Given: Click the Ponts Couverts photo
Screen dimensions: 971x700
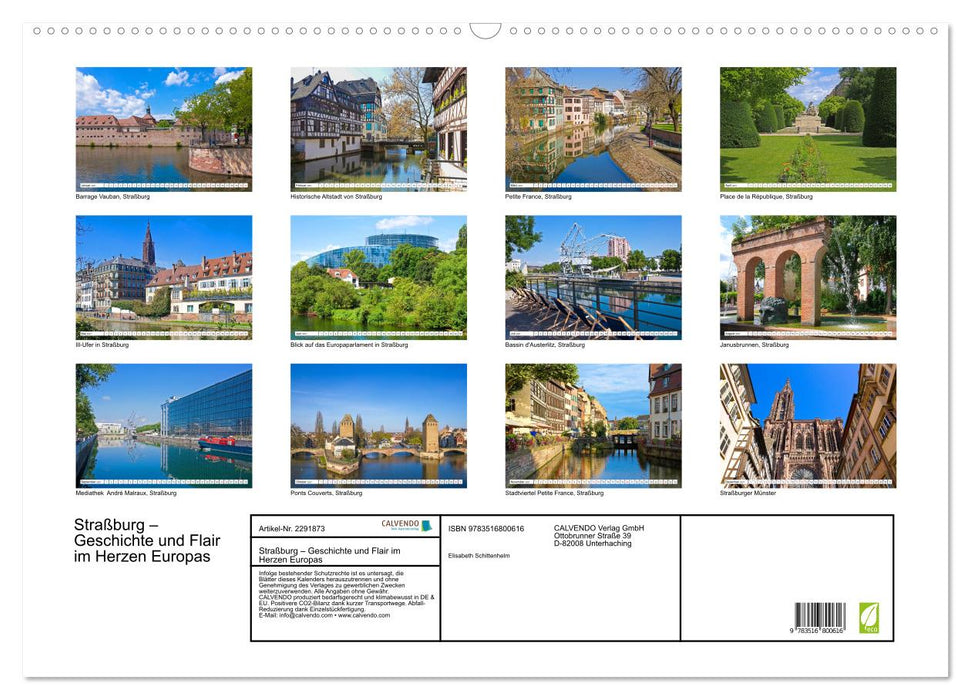Looking at the screenshot, I should click(x=378, y=426).
